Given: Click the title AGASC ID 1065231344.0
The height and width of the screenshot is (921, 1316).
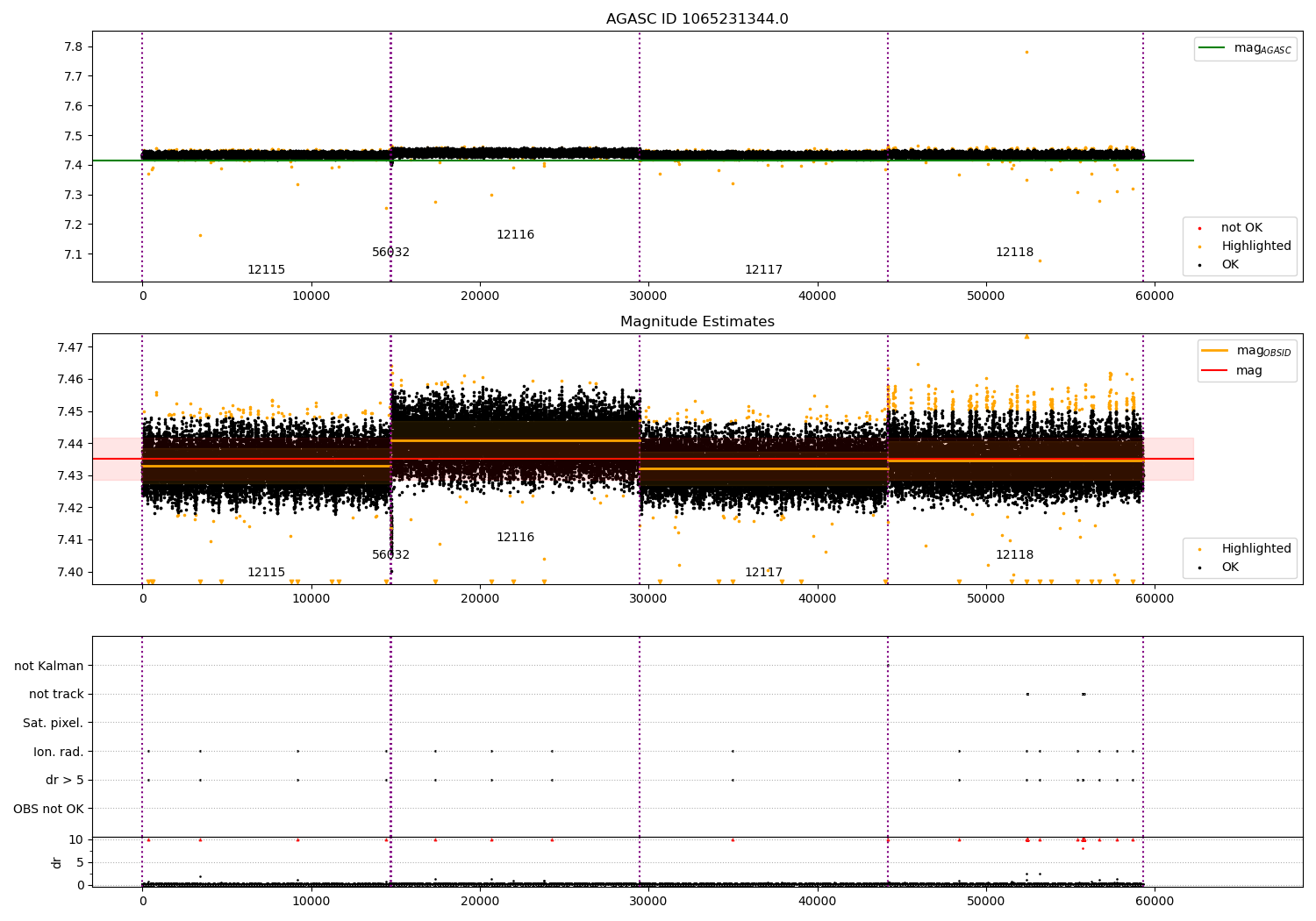Looking at the screenshot, I should pos(697,19).
